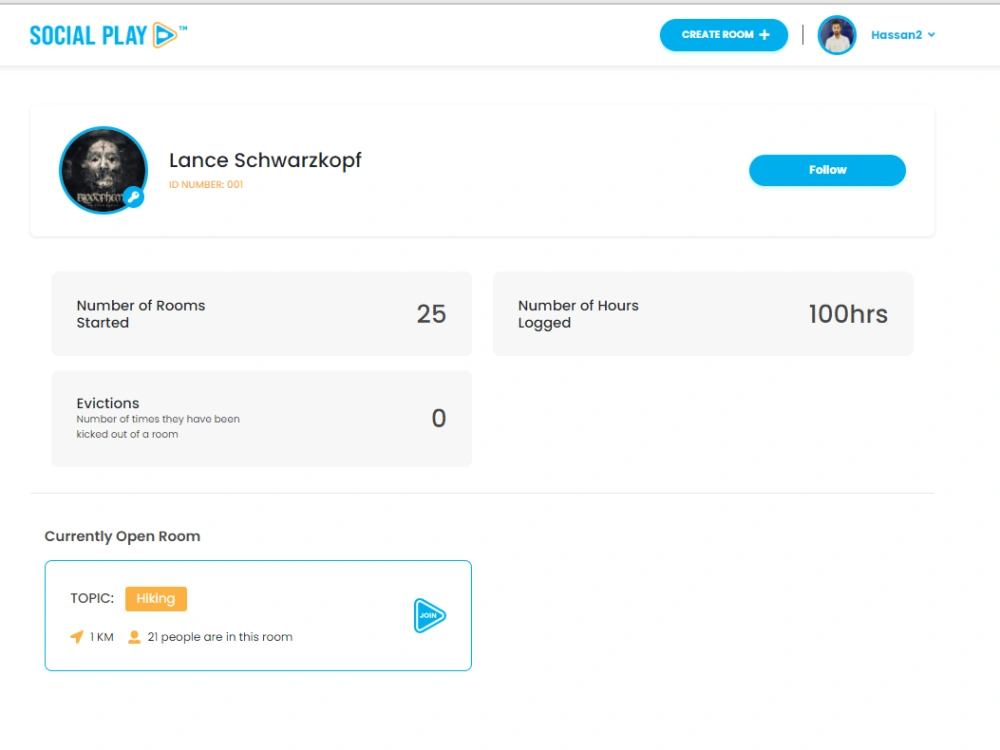This screenshot has height=750, width=1000.
Task: Click the person icon beside people count
Action: coord(134,637)
